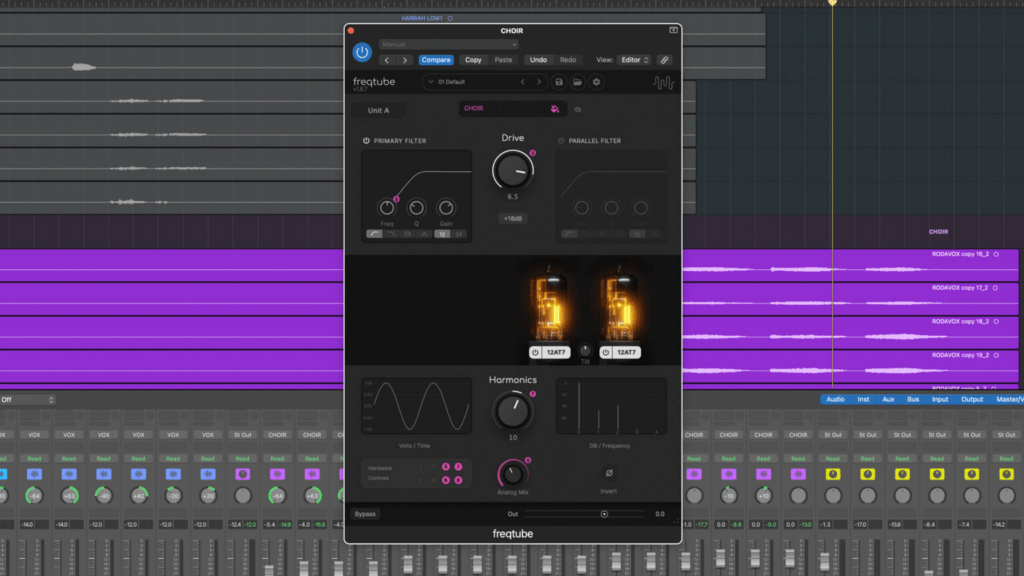Click the Compare button
Viewport: 1024px width, 576px height.
(x=436, y=60)
